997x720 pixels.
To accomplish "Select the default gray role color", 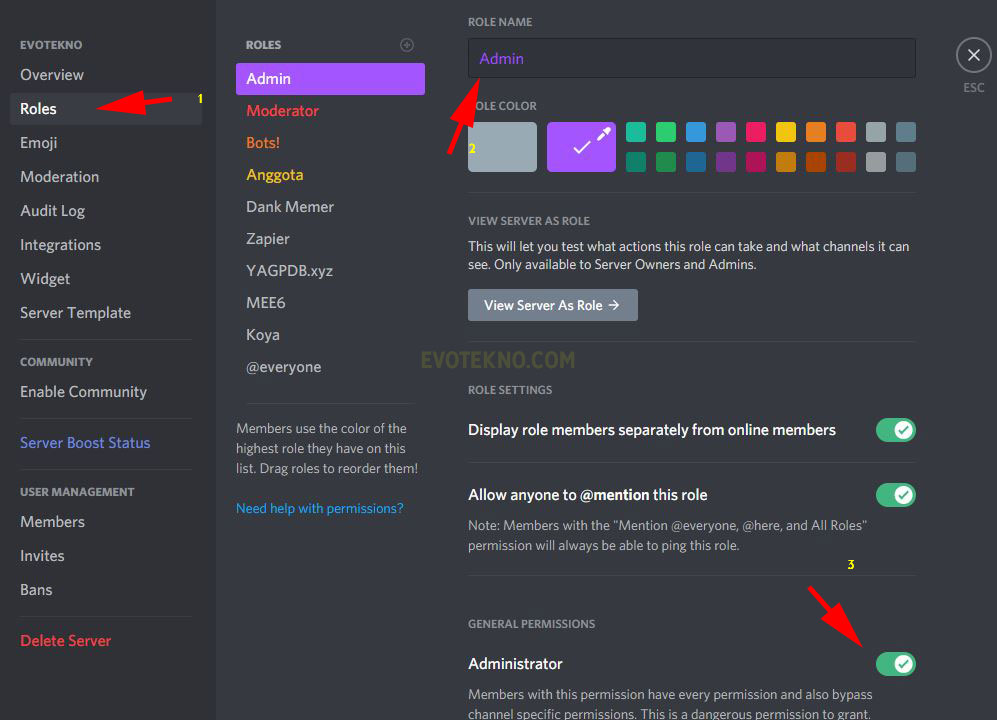I will 502,147.
